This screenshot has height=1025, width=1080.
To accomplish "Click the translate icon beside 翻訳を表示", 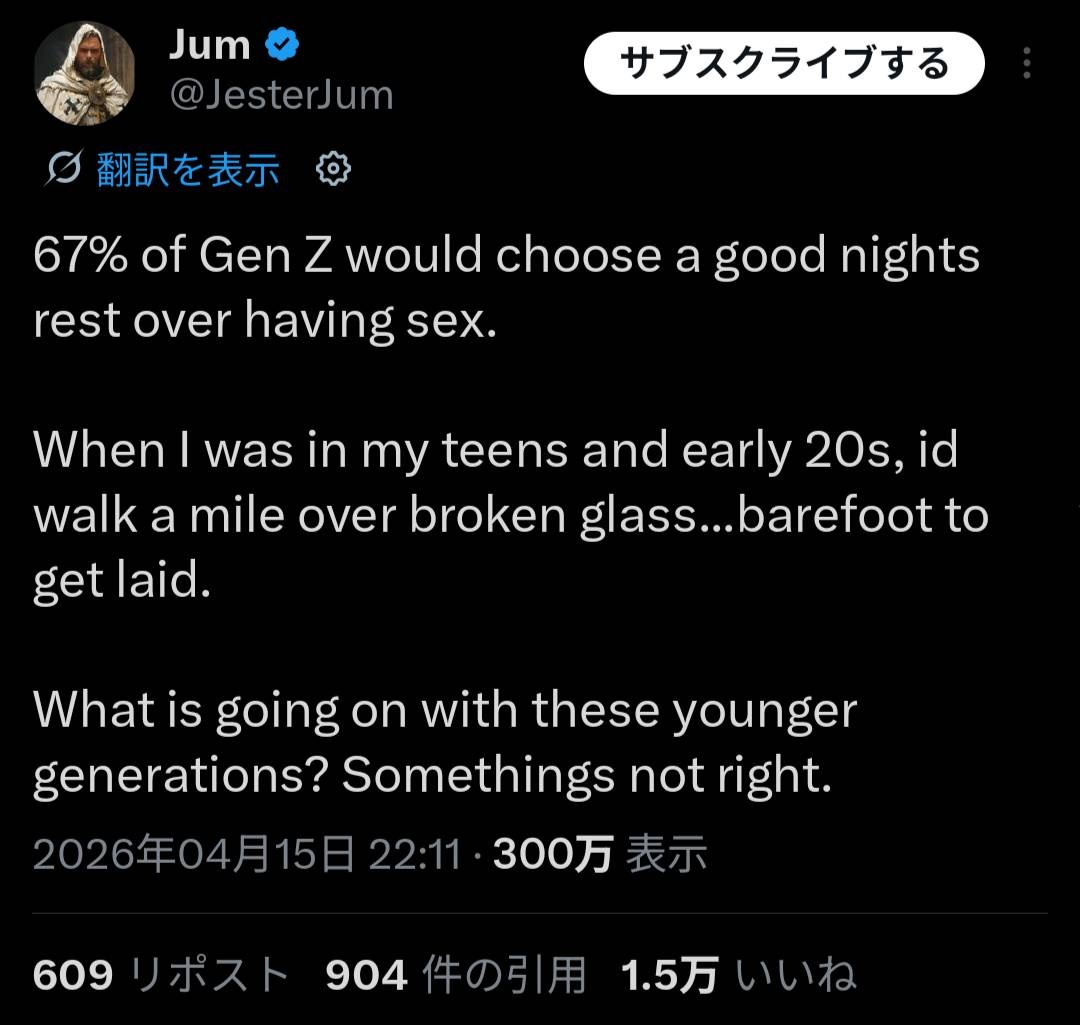I will coord(64,171).
